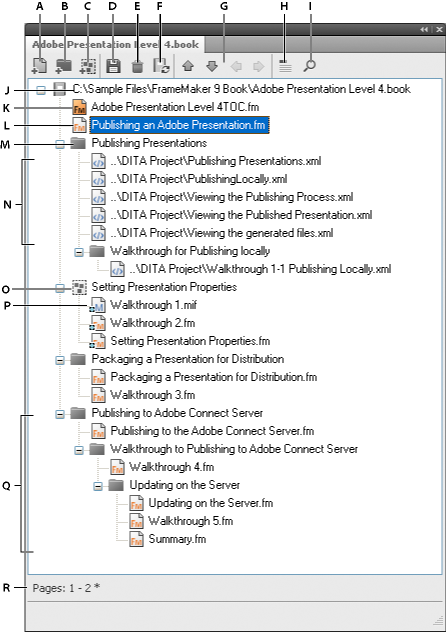This screenshot has height=632, width=446.
Task: Select Updating on the Server.fm
Action: (211, 503)
